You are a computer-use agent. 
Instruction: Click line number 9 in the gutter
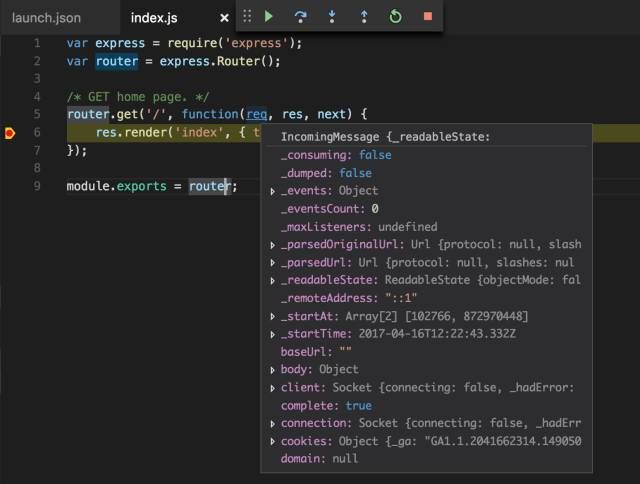[x=37, y=186]
